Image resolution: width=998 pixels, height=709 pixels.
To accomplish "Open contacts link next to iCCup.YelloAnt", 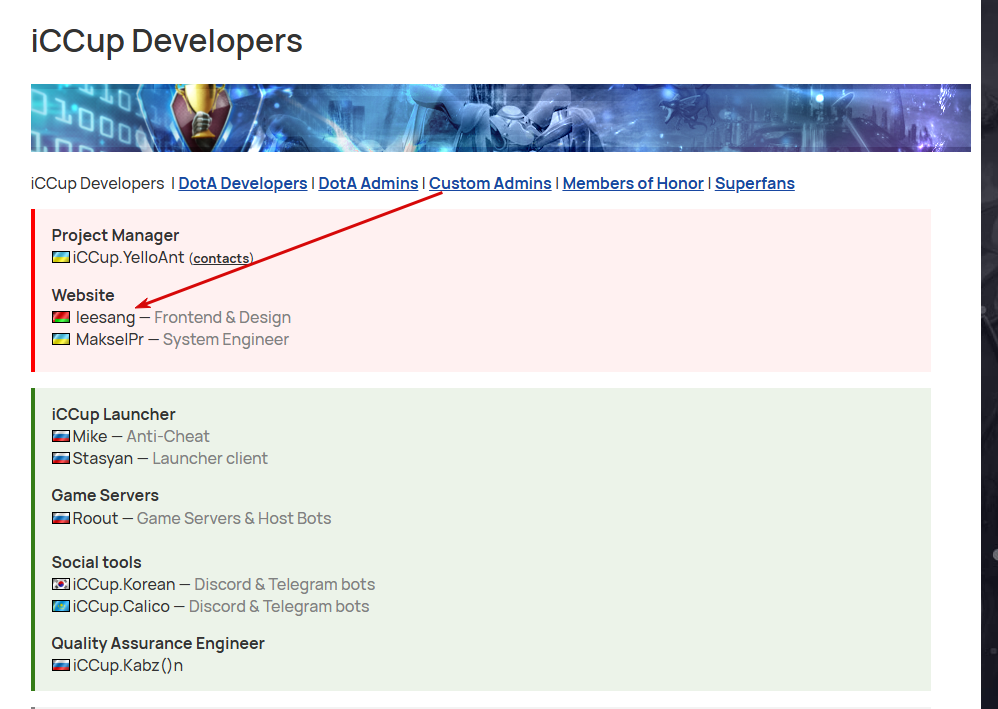I will coord(221,258).
